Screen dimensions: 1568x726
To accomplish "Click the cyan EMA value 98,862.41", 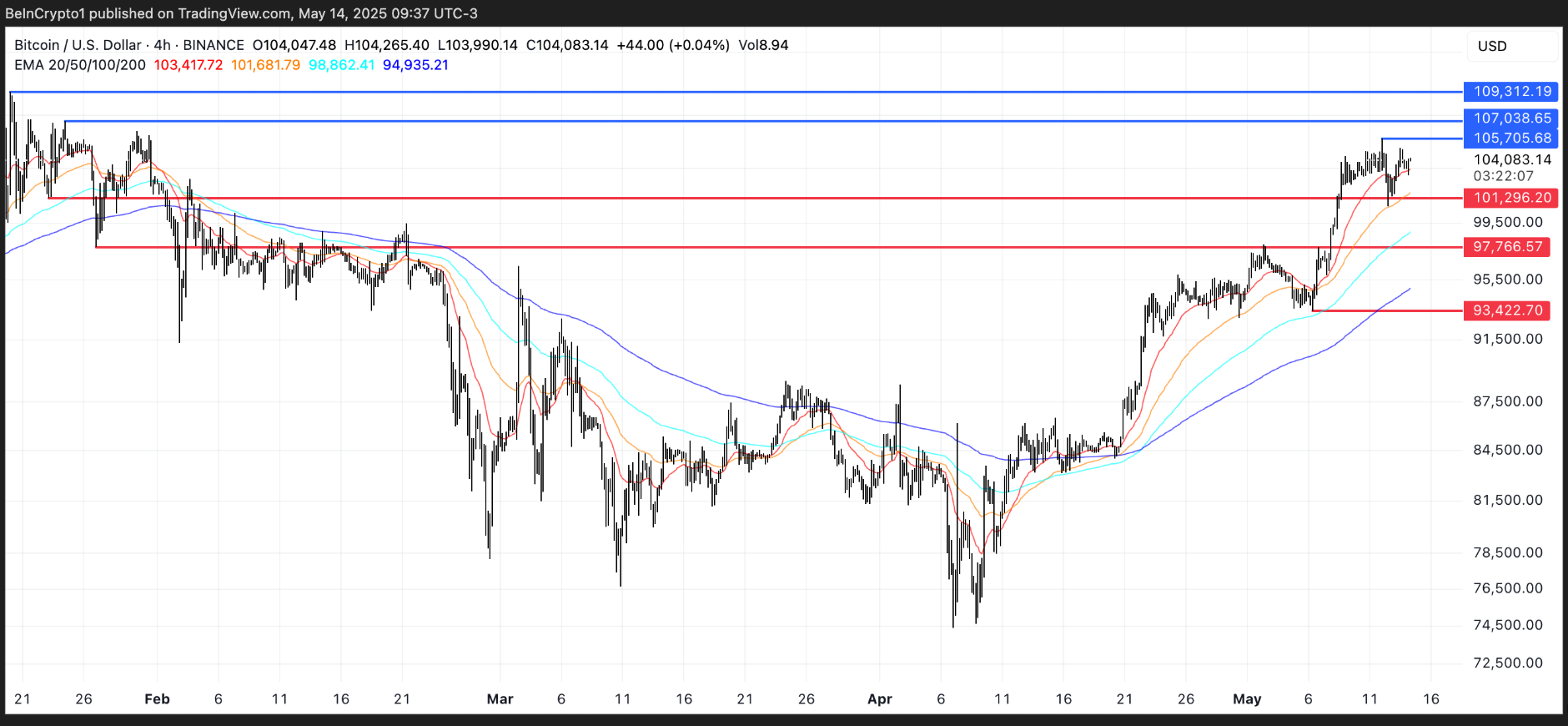I will [x=341, y=65].
